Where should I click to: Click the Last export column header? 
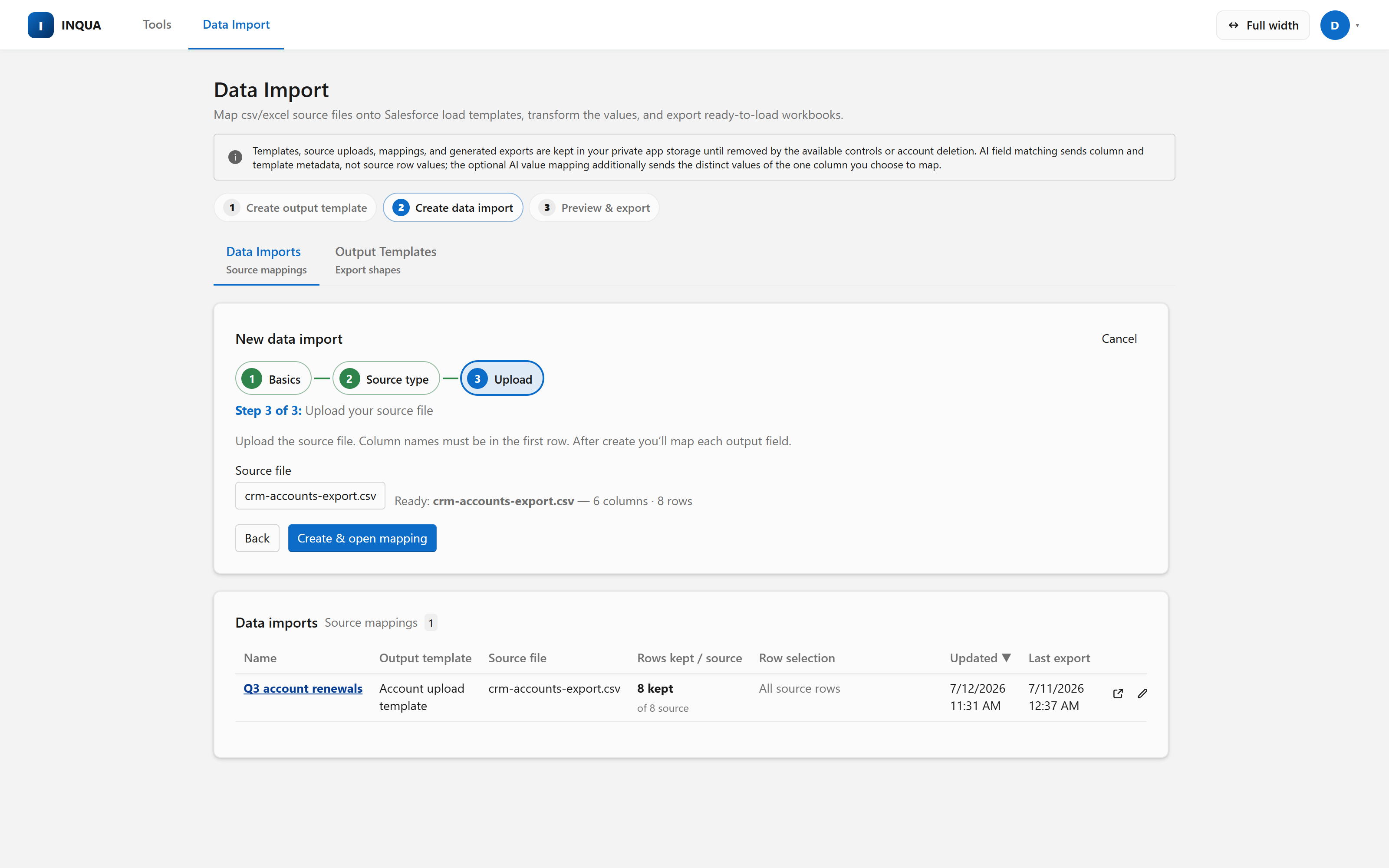tap(1059, 658)
